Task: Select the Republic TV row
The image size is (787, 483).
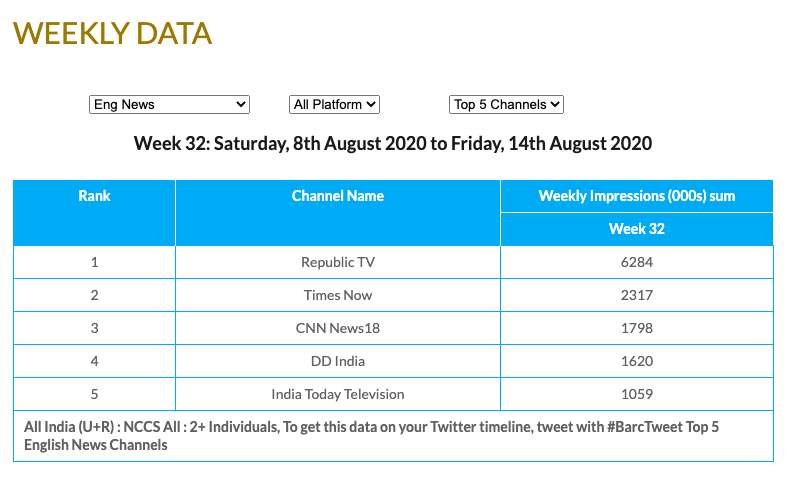Action: click(338, 262)
